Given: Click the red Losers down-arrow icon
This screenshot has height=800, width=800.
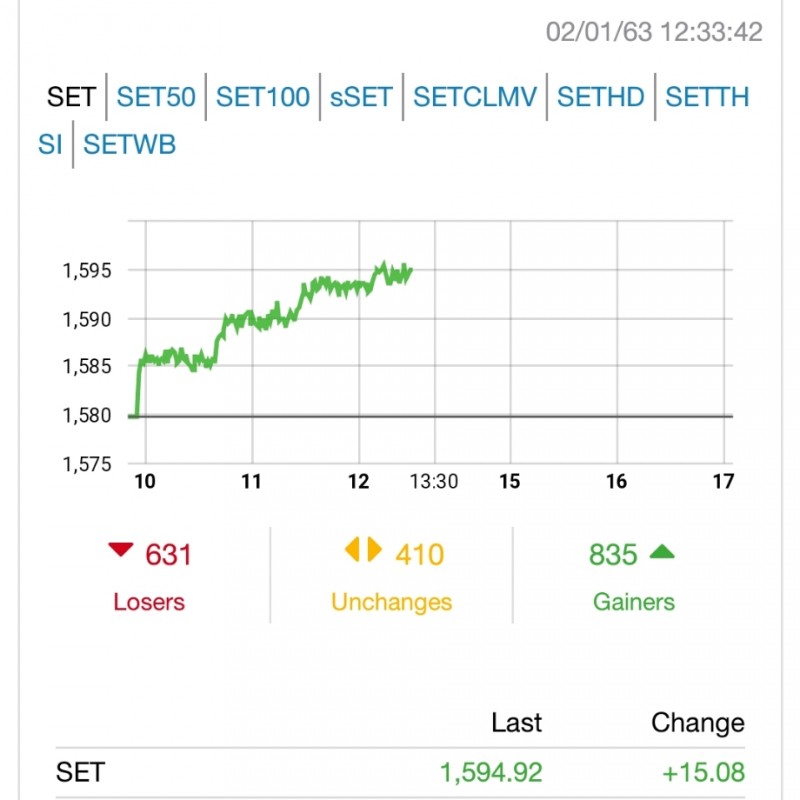Looking at the screenshot, I should click(x=121, y=549).
